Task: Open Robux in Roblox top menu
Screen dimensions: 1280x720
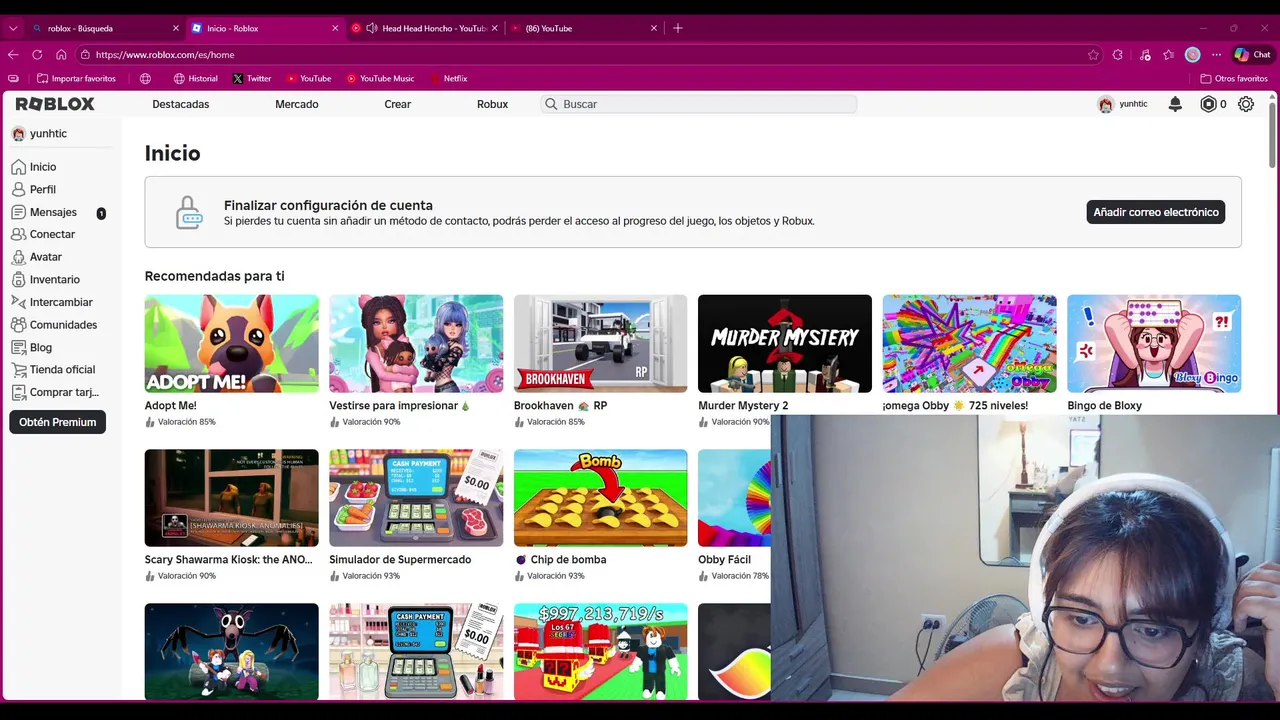Action: click(x=492, y=104)
